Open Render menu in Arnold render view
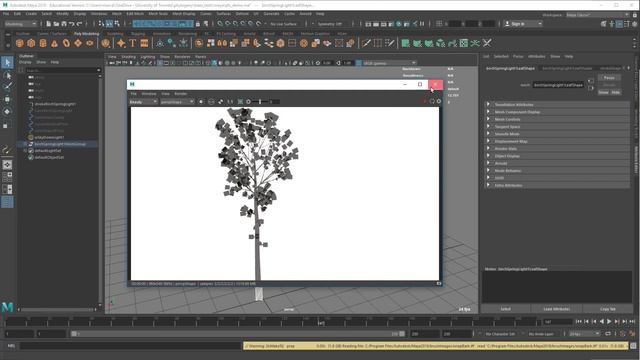 180,94
